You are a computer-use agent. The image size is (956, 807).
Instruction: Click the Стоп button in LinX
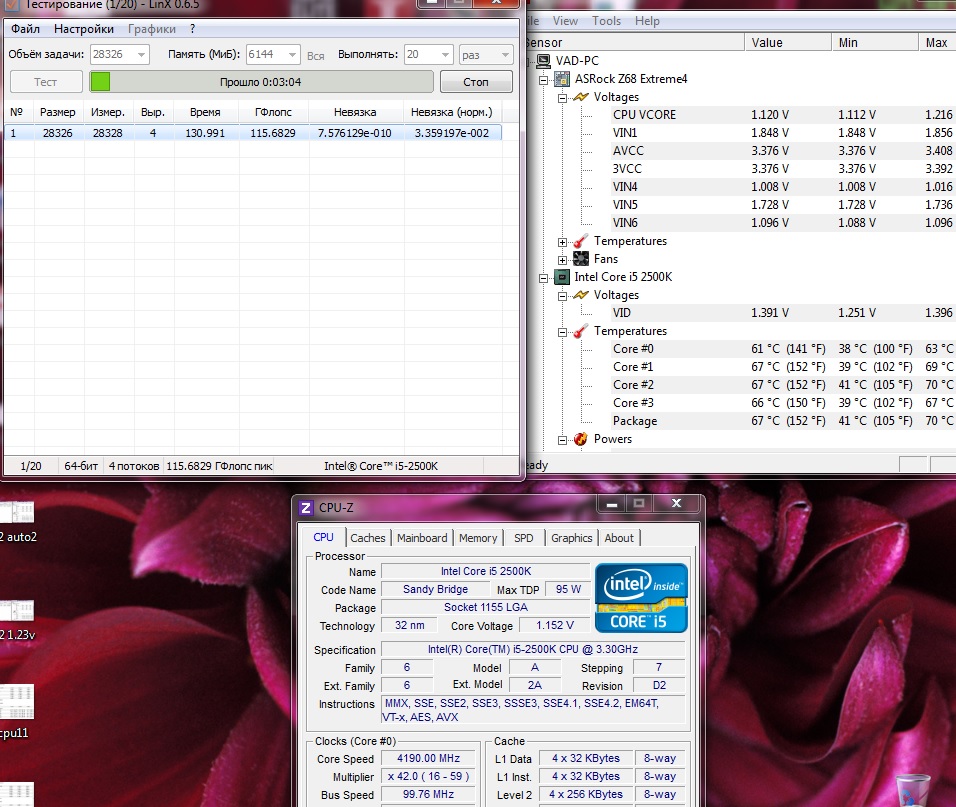tap(476, 82)
